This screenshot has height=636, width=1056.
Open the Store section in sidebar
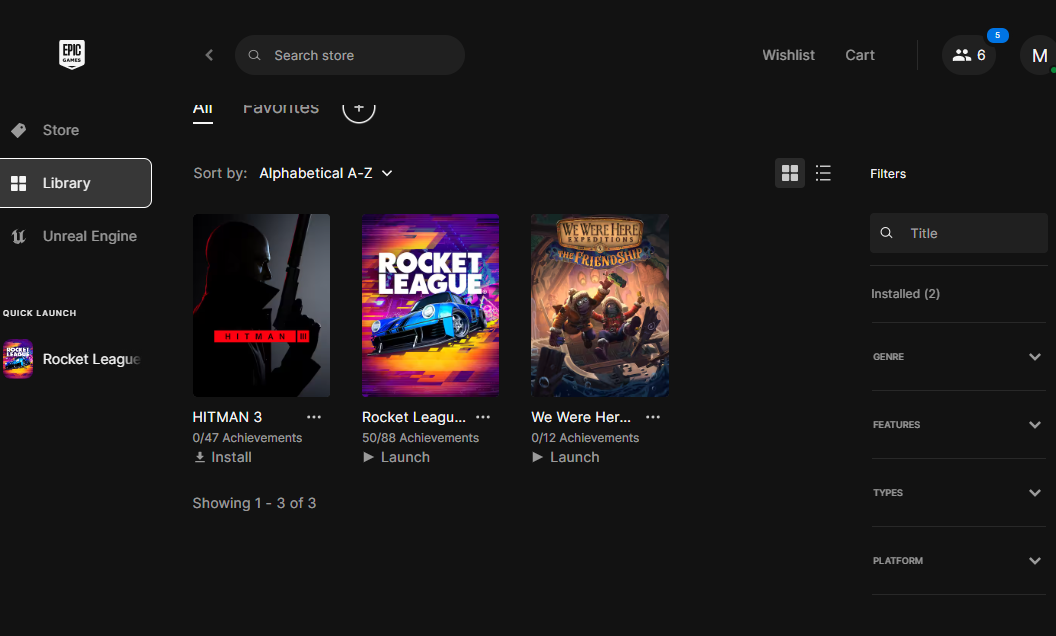pyautogui.click(x=61, y=130)
